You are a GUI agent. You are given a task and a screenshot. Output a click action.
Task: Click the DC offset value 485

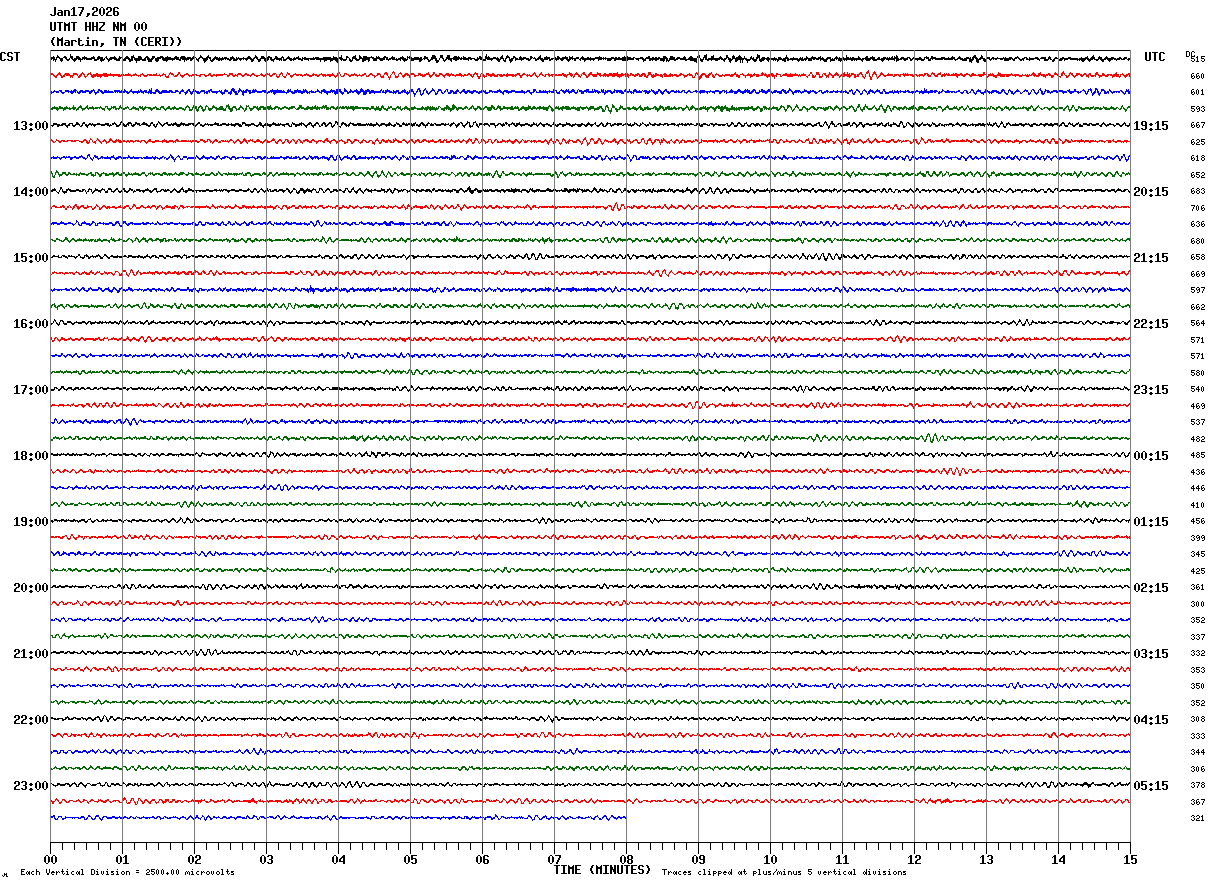pyautogui.click(x=1197, y=456)
